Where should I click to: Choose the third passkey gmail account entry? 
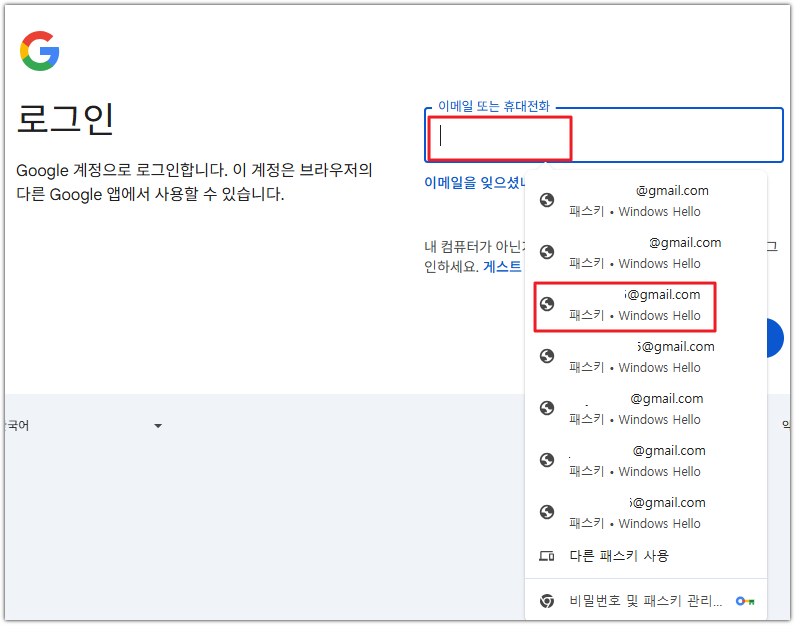(x=646, y=305)
